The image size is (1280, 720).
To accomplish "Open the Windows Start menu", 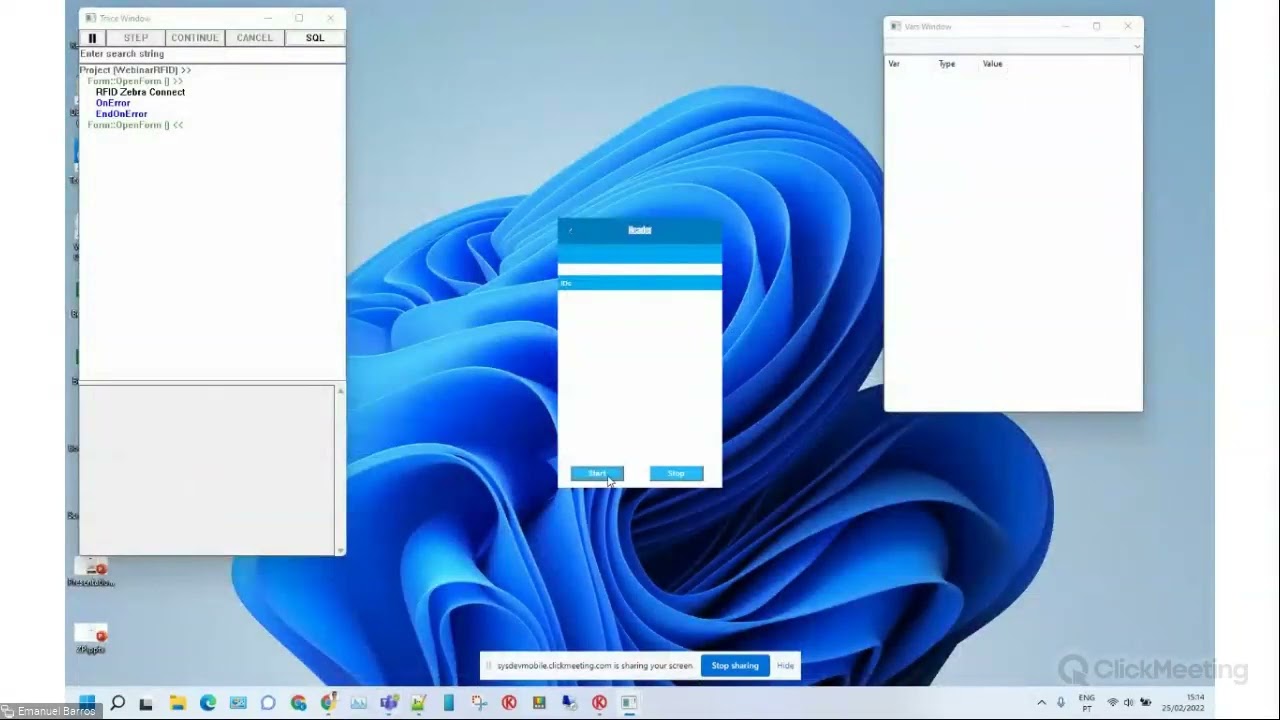I will coord(87,702).
